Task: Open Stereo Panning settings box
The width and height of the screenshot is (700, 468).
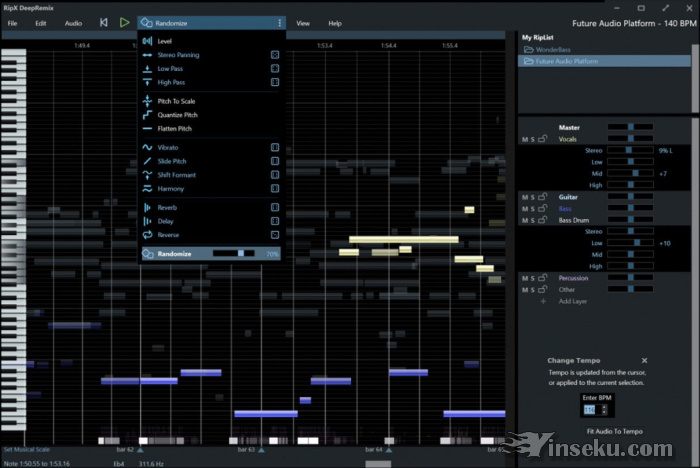Action: pyautogui.click(x=275, y=55)
